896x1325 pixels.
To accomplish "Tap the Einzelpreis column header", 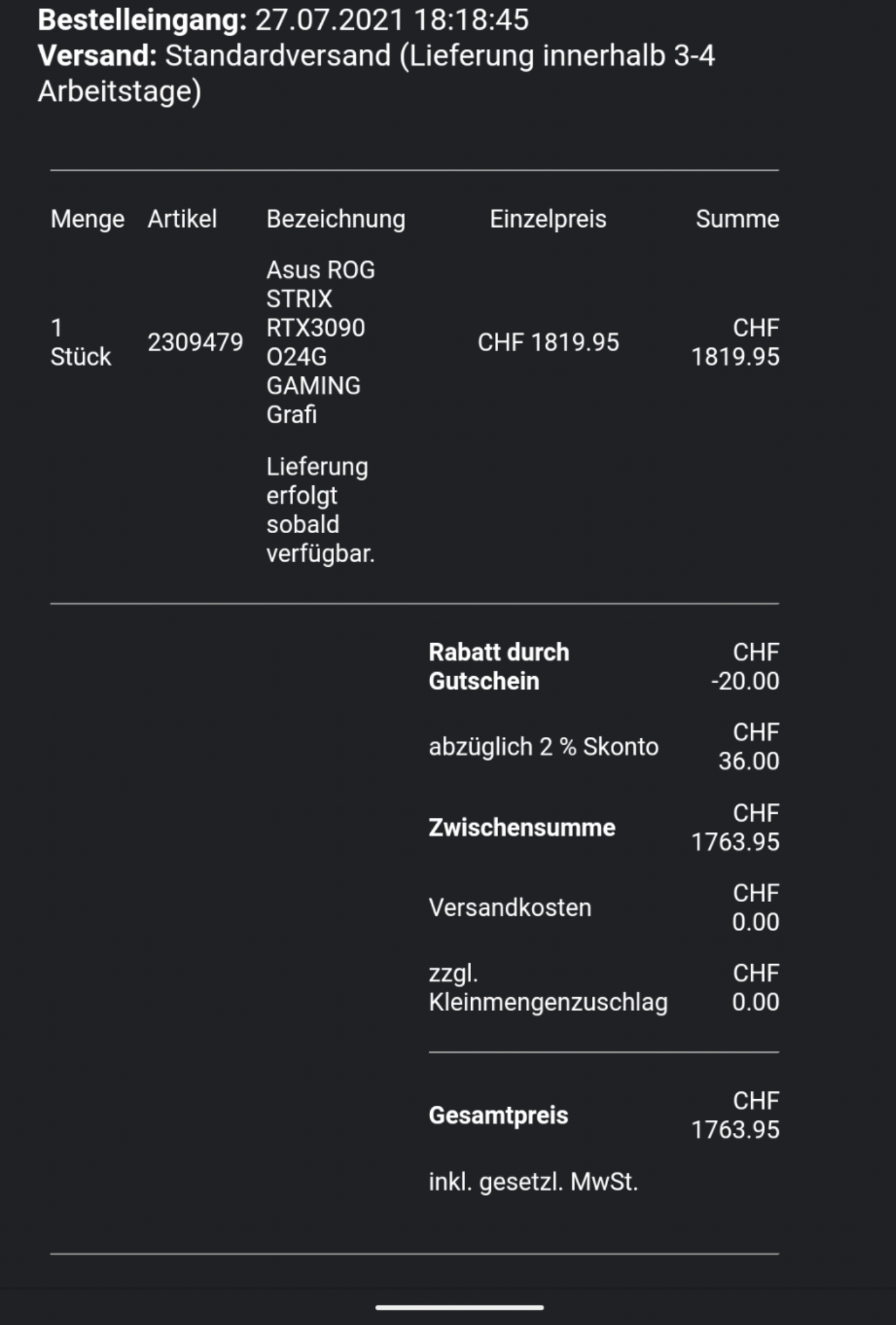I will click(548, 219).
